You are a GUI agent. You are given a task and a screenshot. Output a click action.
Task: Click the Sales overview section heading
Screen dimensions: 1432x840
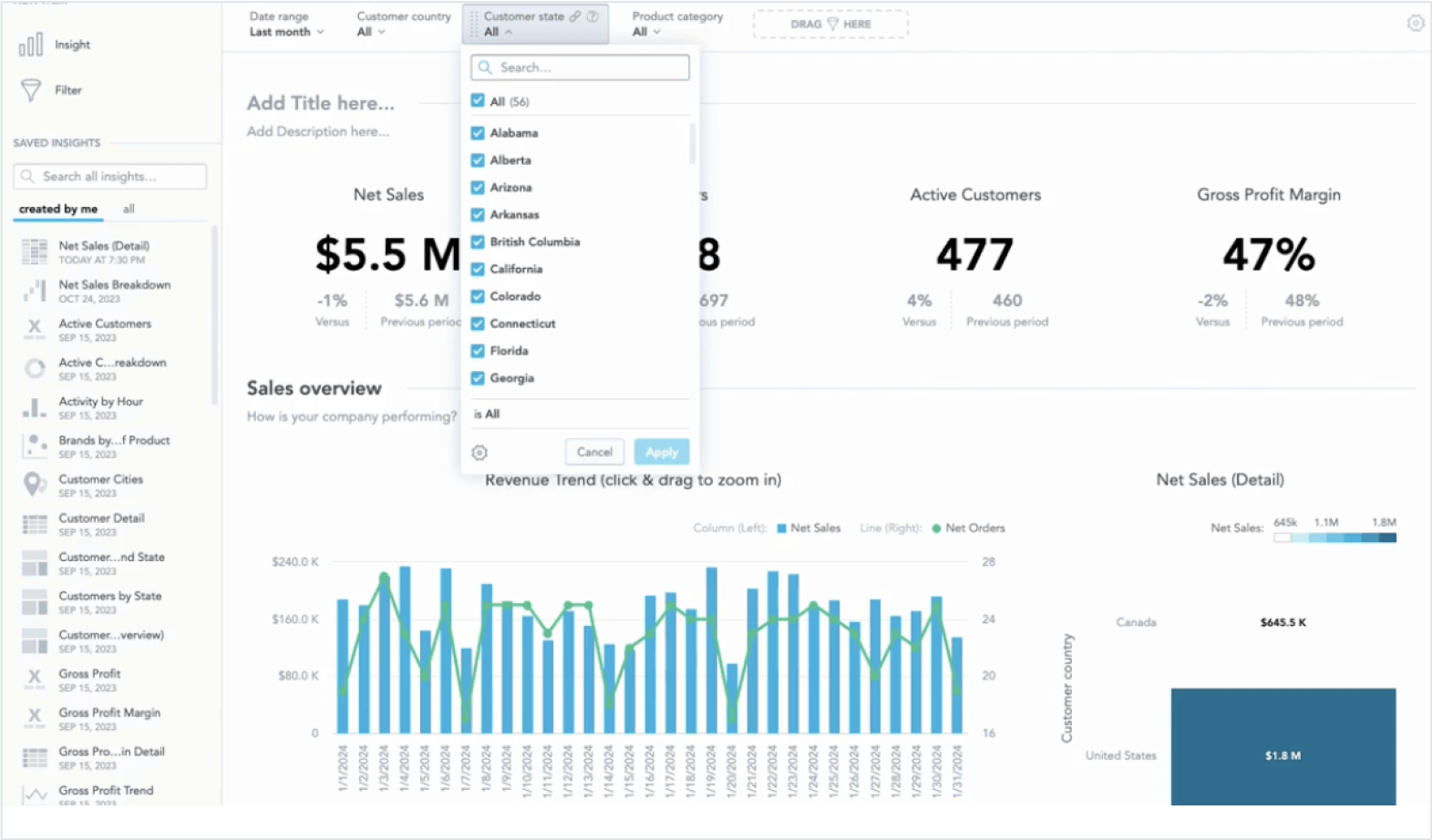tap(314, 388)
